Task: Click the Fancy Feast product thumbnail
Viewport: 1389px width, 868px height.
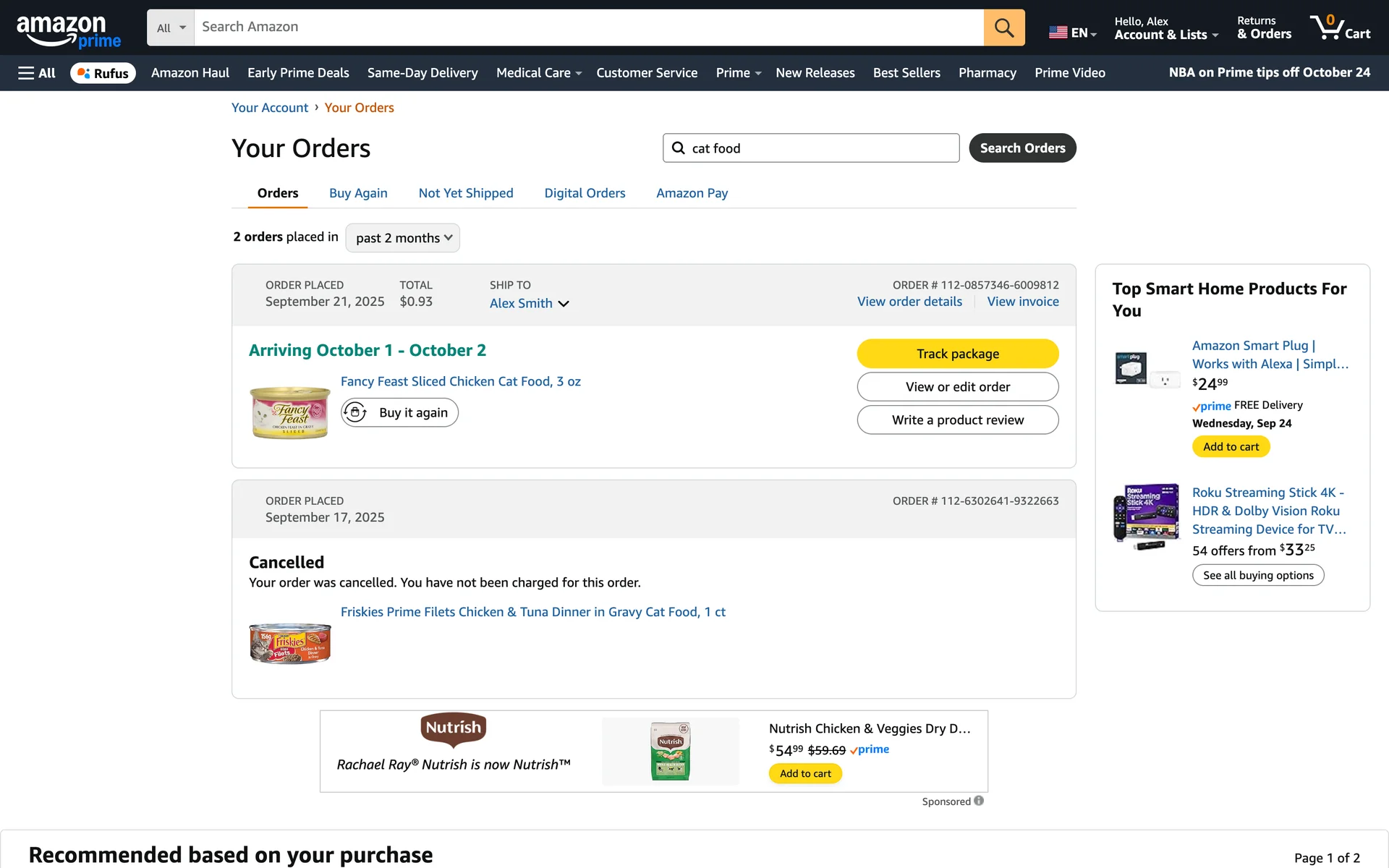Action: click(x=290, y=412)
